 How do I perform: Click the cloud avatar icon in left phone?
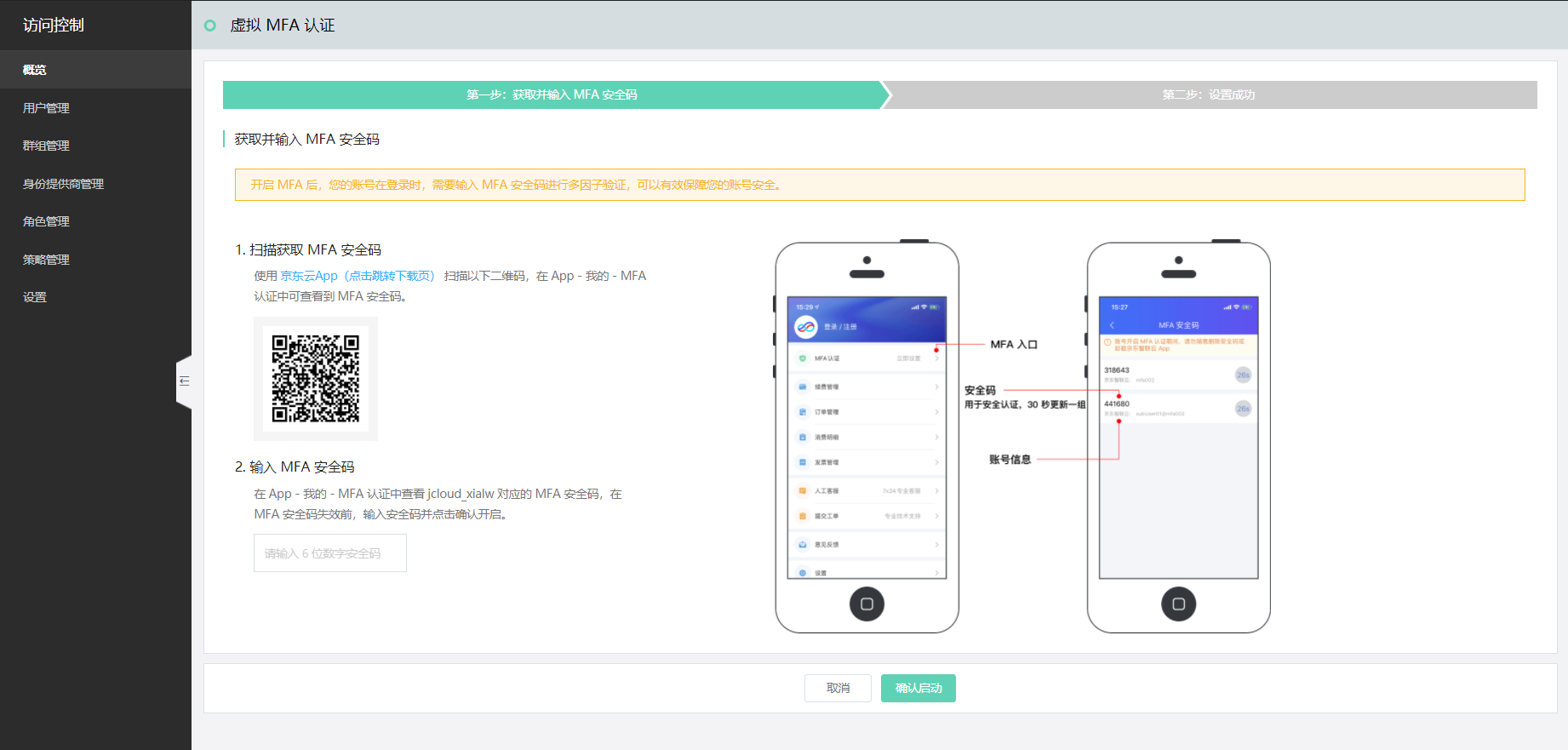click(805, 327)
